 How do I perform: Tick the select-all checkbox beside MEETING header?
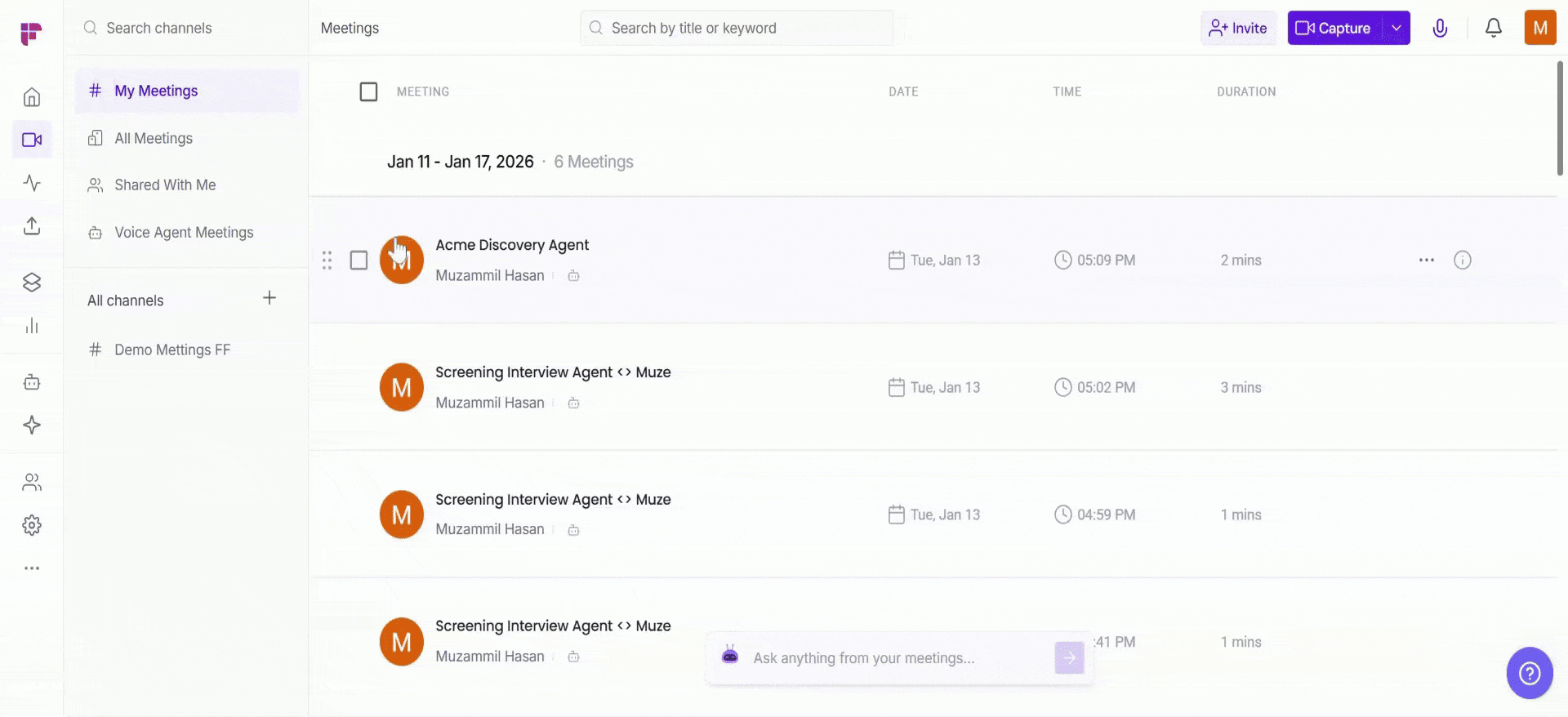[x=369, y=91]
